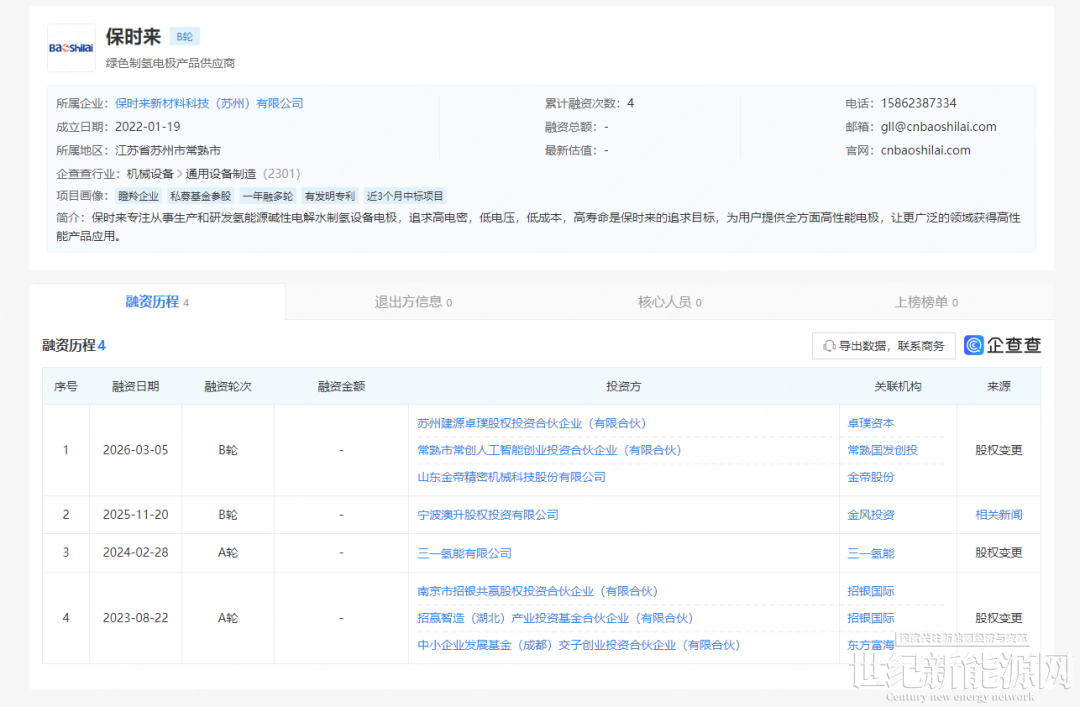Screen dimensions: 1080x707
Task: Open 三一氢能有限公司 investor link
Action: [x=464, y=553]
